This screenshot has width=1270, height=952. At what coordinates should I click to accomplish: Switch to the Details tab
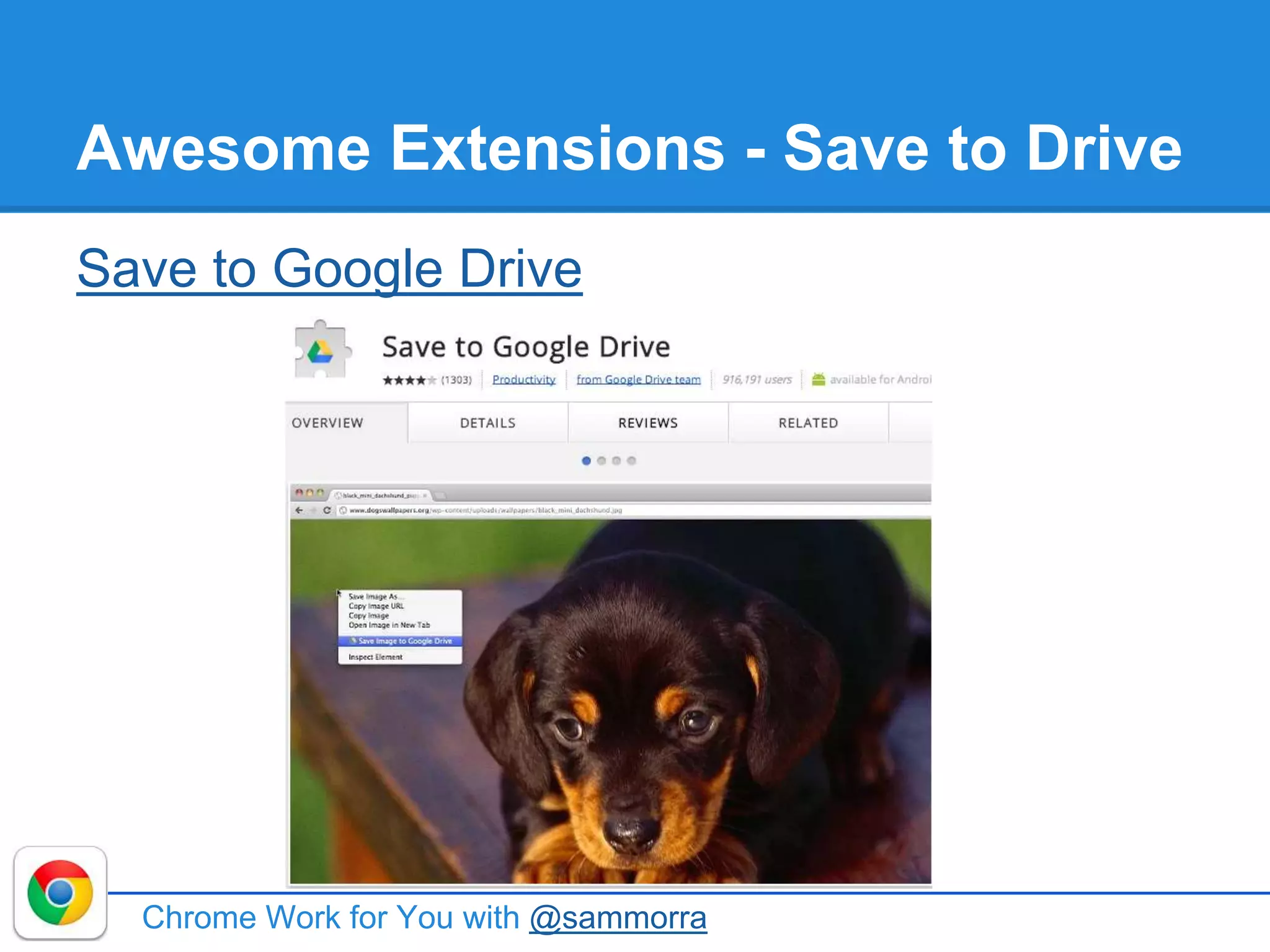(488, 423)
